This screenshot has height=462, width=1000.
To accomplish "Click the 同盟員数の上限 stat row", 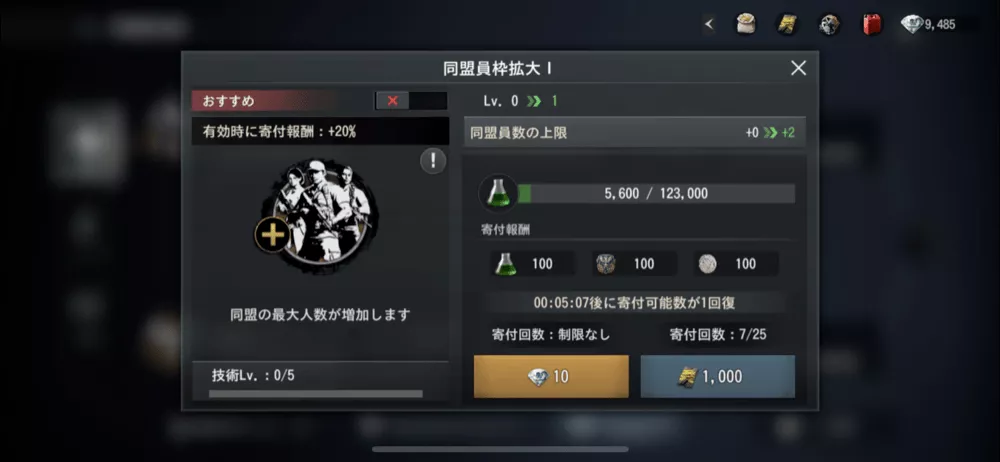I will (x=635, y=133).
